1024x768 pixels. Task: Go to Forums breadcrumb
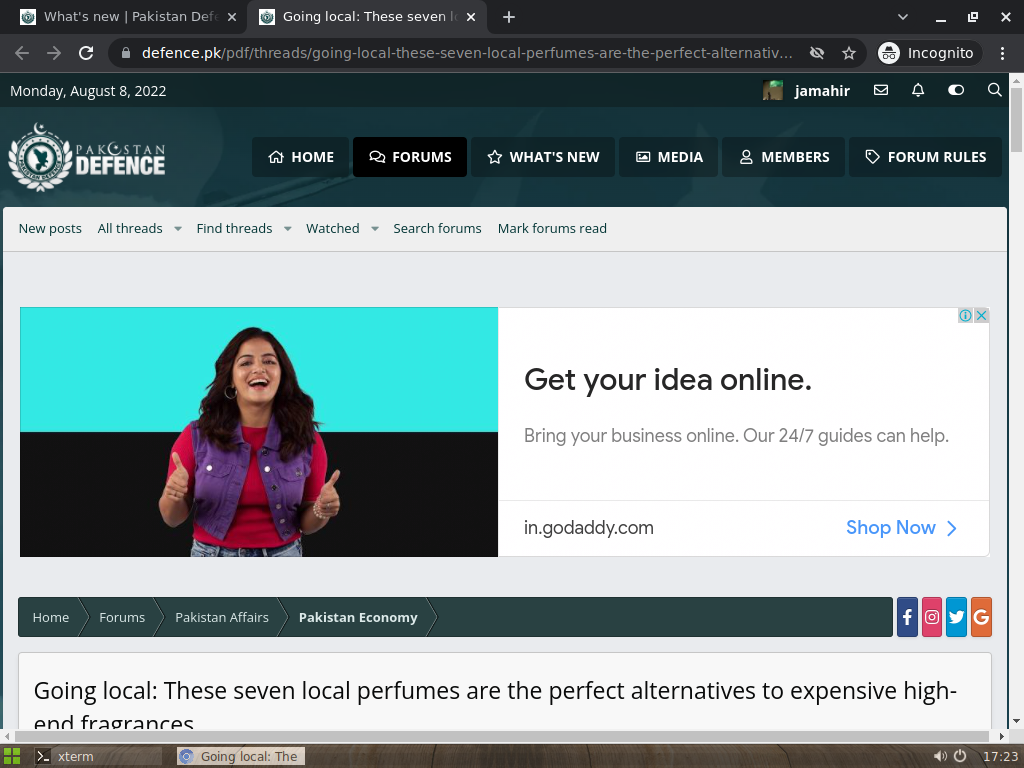(x=122, y=617)
